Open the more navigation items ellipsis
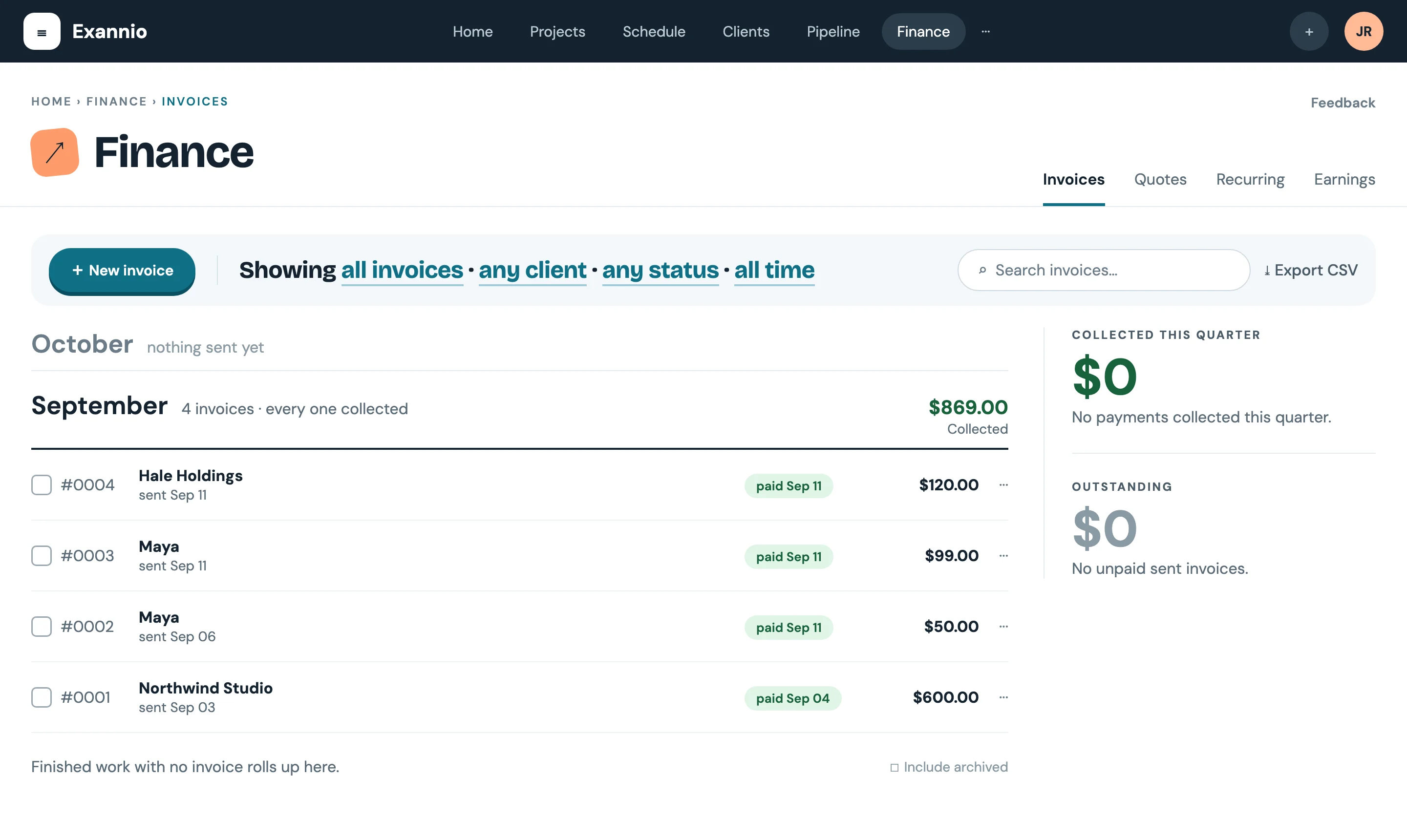 (985, 32)
